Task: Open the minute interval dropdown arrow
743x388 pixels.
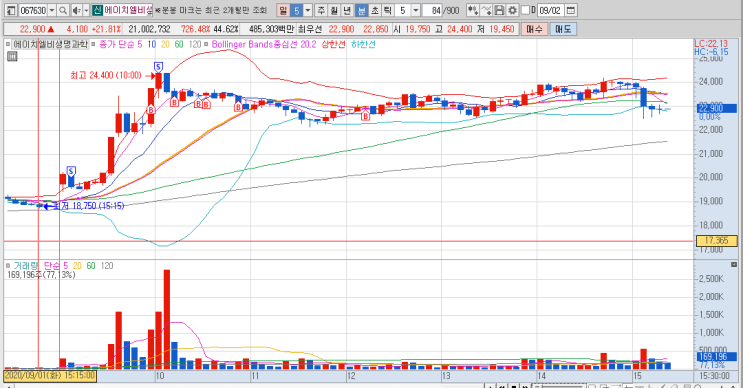Action: [x=416, y=10]
